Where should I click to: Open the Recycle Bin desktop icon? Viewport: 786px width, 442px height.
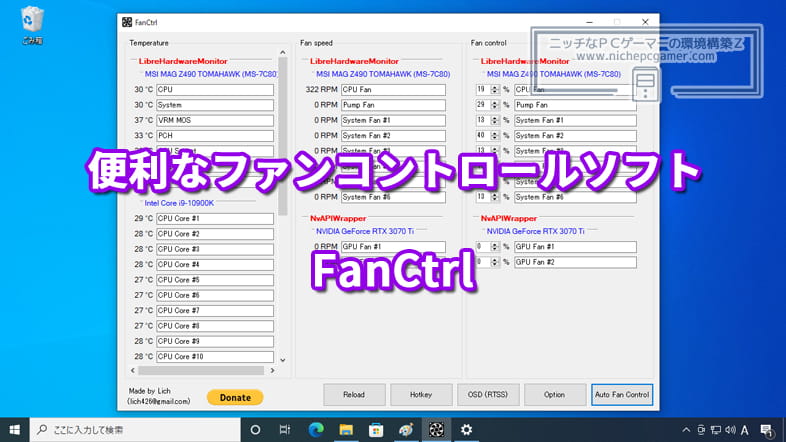[x=32, y=25]
